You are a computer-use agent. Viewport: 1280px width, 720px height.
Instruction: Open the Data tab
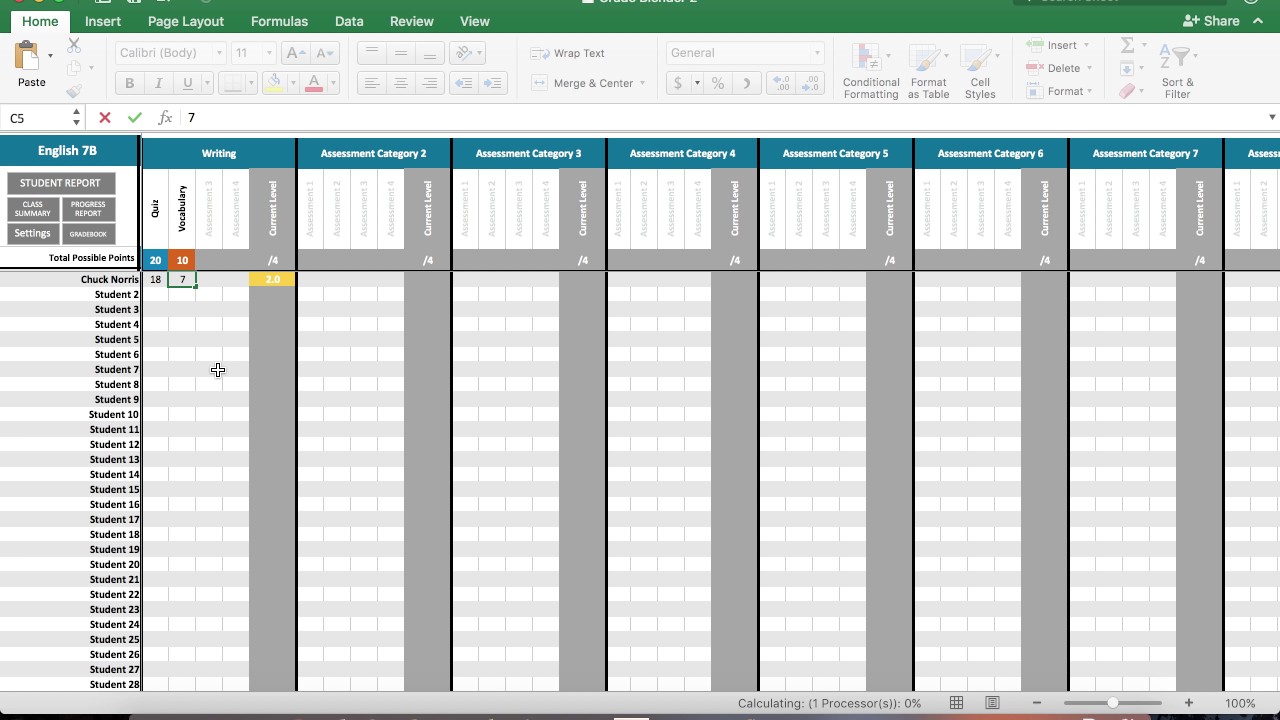pos(349,21)
